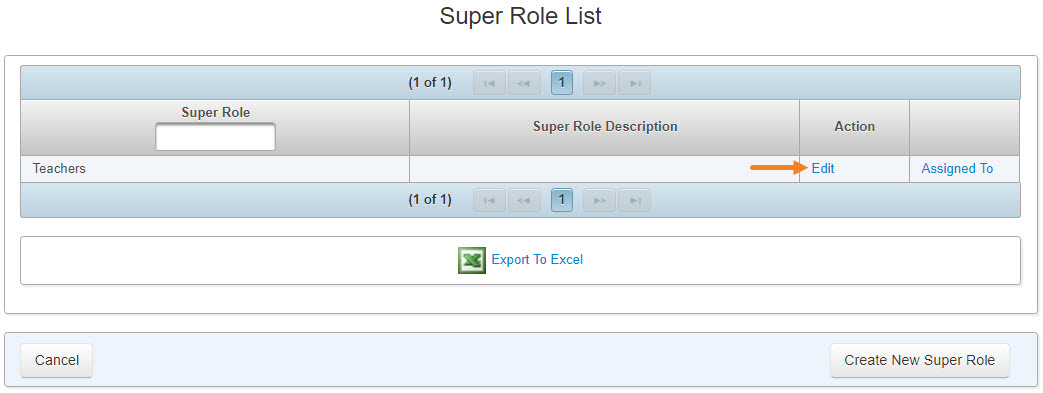1043x393 pixels.
Task: Click next-page icon in top paginator
Action: pos(600,83)
